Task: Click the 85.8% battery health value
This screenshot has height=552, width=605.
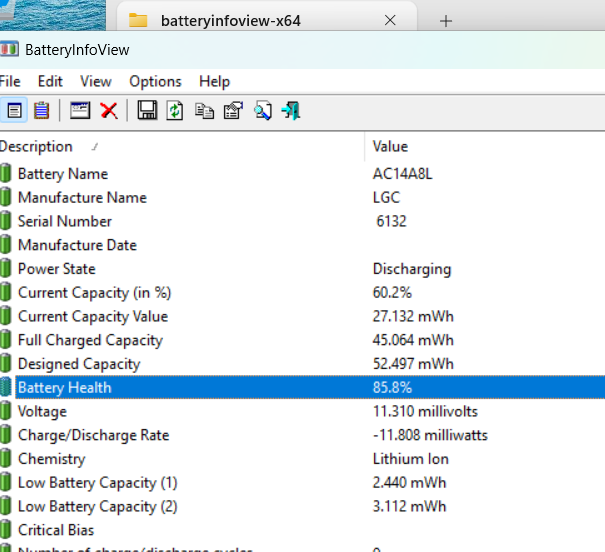Action: coord(392,387)
